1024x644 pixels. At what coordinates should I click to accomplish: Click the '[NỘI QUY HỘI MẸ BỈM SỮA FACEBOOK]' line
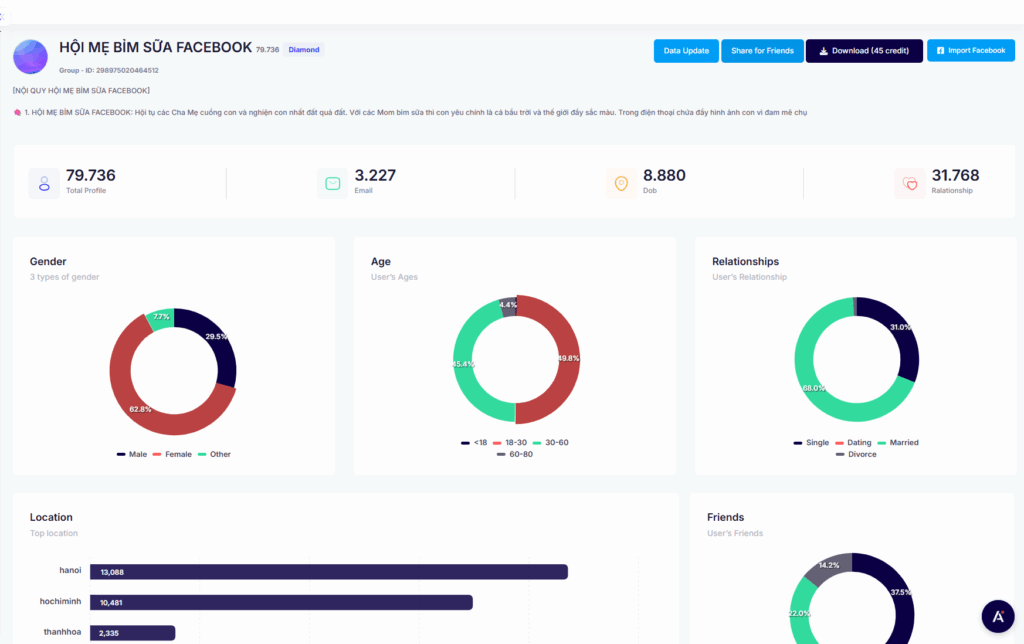pyautogui.click(x=81, y=91)
